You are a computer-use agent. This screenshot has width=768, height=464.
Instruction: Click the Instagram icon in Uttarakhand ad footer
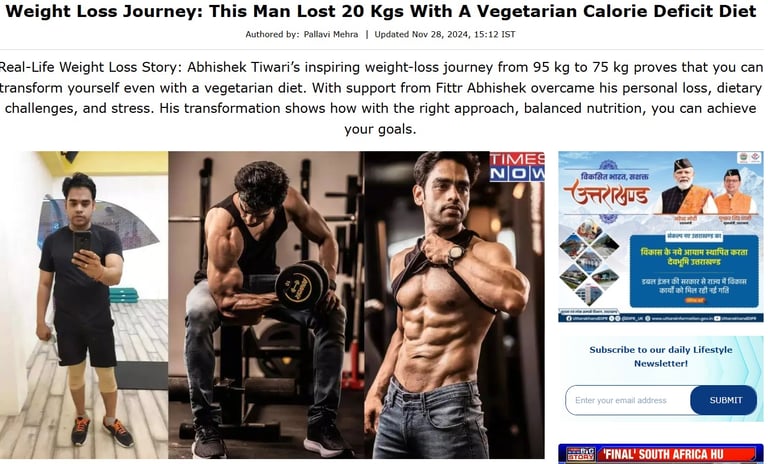[x=618, y=318]
